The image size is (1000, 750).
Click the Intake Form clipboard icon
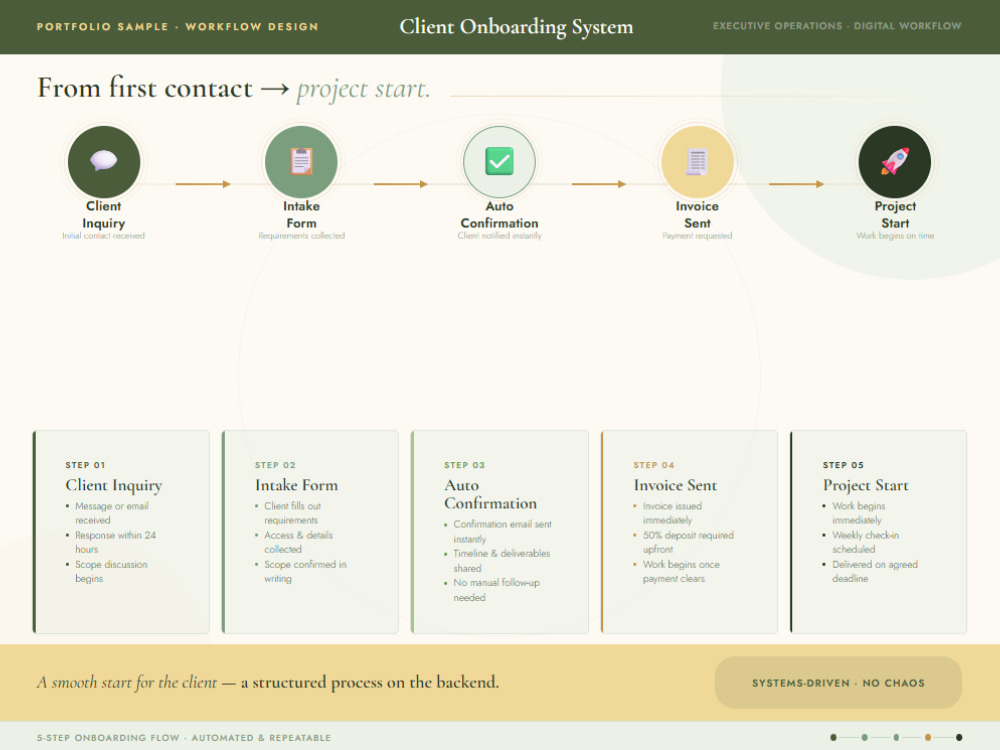(301, 161)
